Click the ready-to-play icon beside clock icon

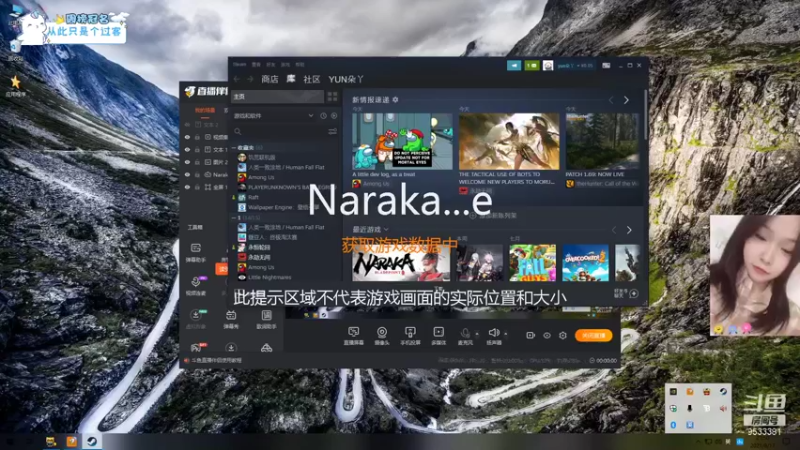[334, 116]
